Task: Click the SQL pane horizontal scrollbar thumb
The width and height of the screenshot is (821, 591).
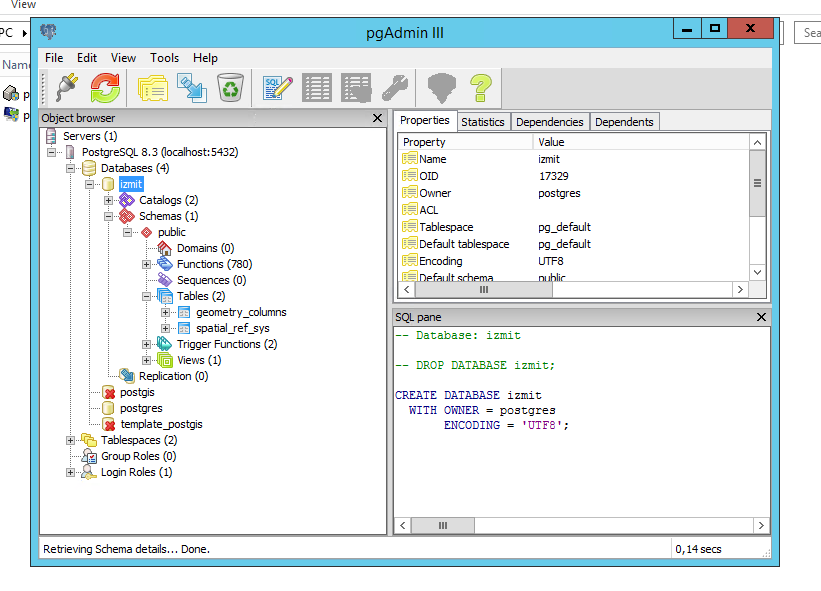Action: point(443,526)
